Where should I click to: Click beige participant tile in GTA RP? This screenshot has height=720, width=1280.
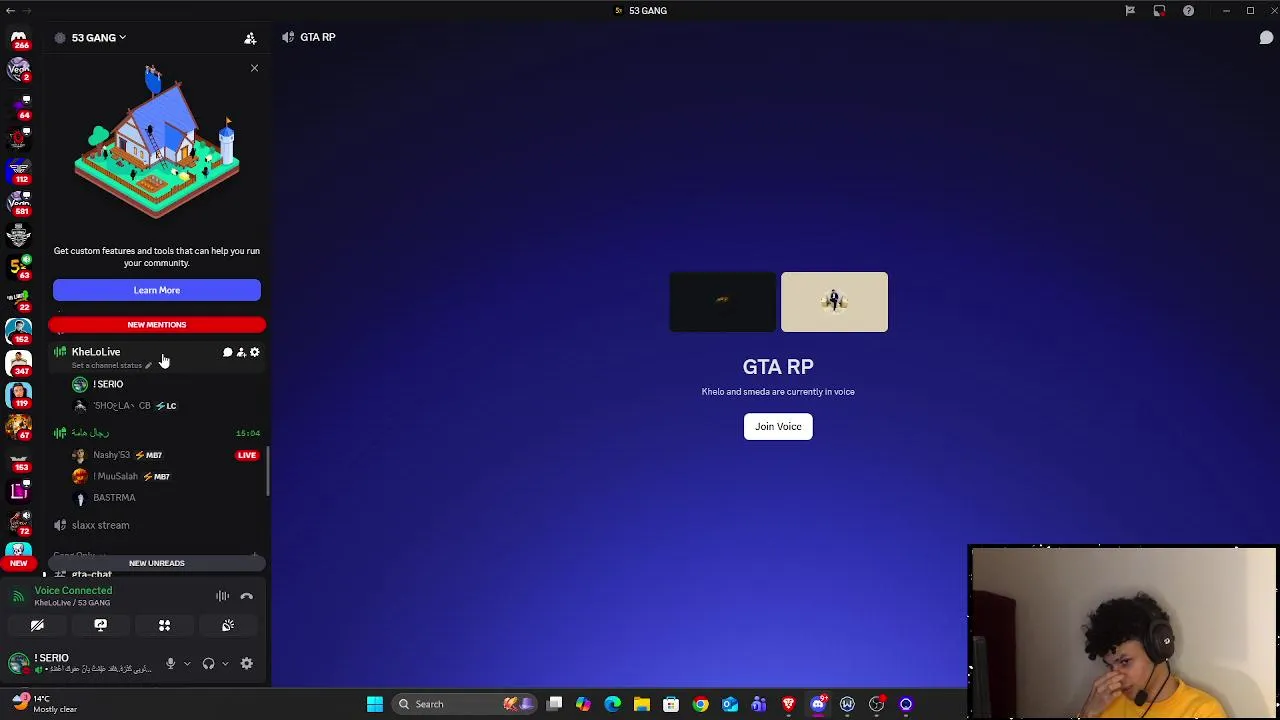(834, 301)
